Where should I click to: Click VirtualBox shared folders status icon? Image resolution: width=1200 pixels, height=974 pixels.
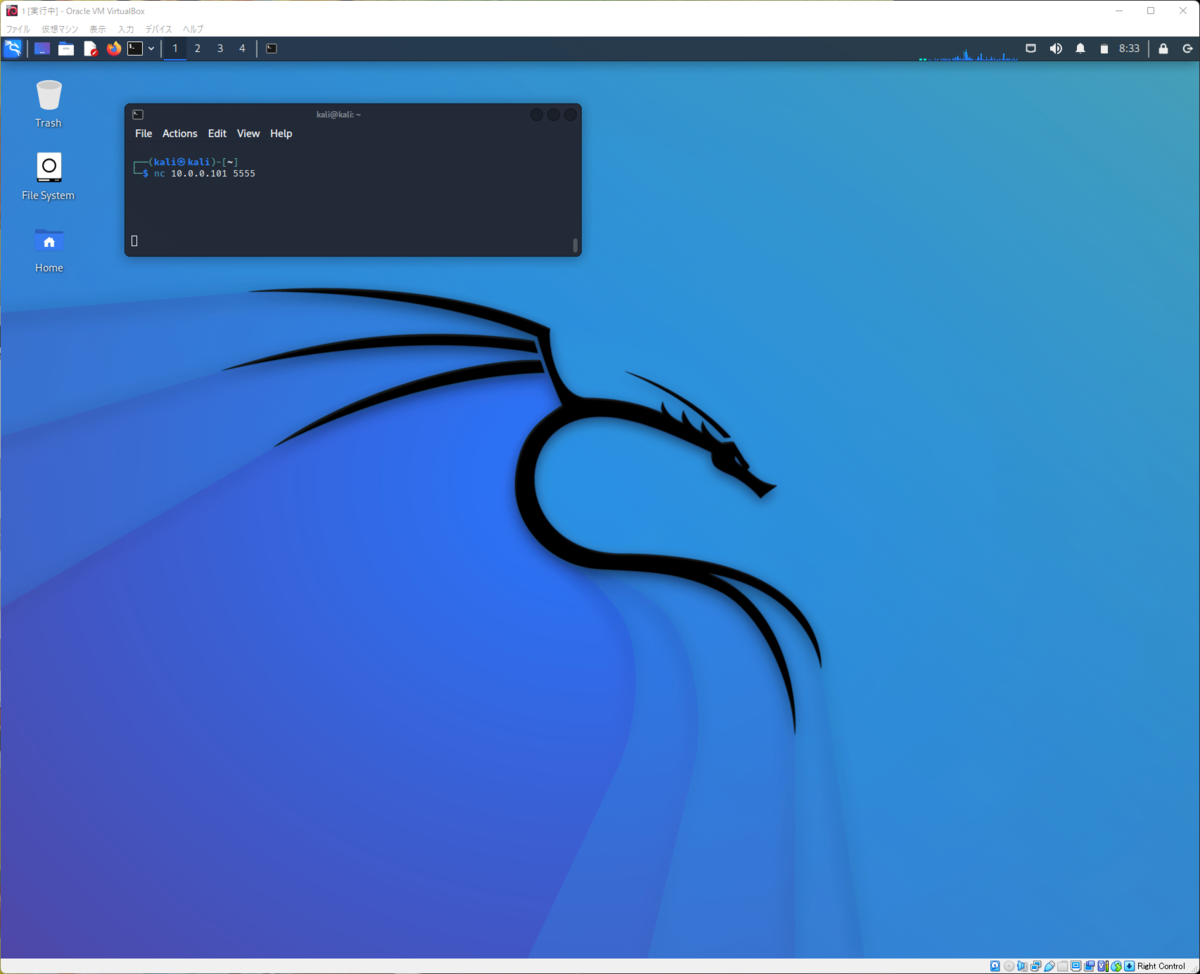1062,966
